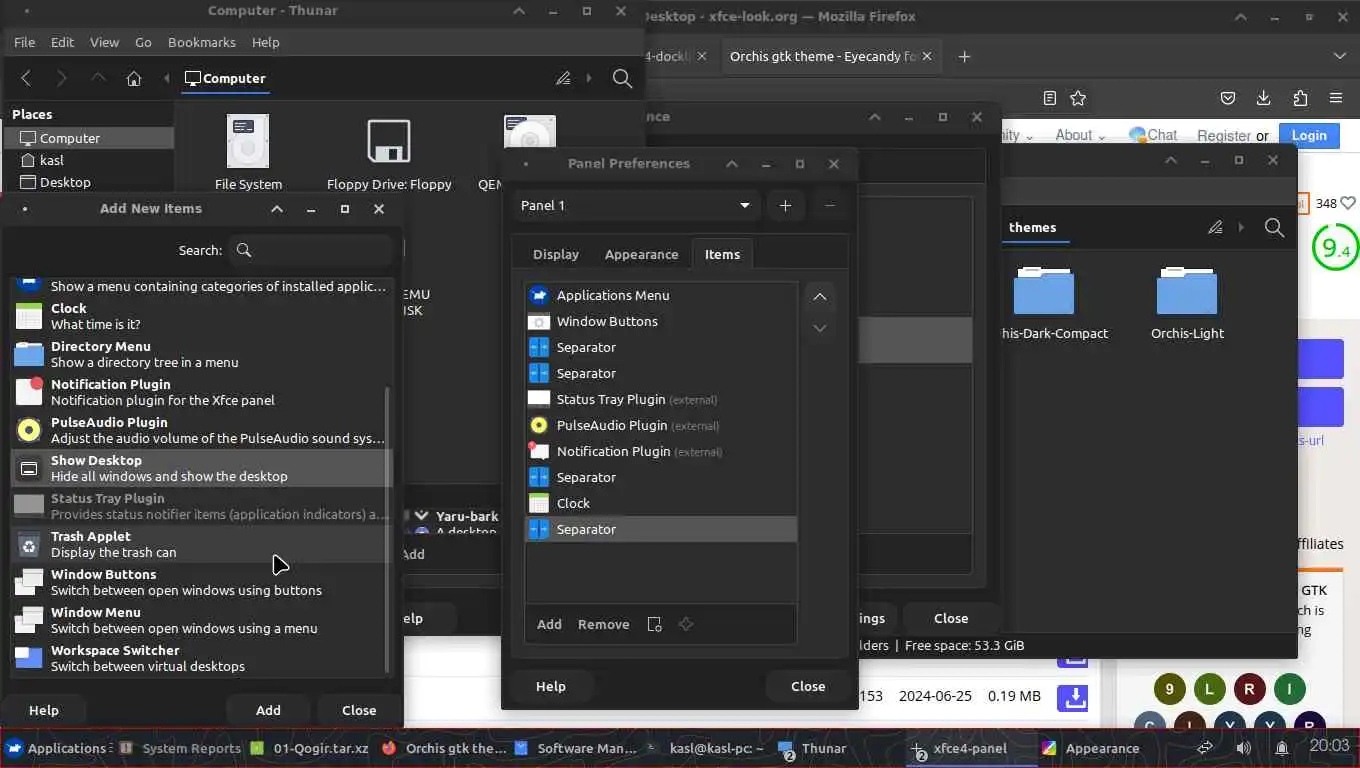Screen dimensions: 1360x768
Task: Click the download button for the 0.19 MB file
Action: tap(1074, 696)
